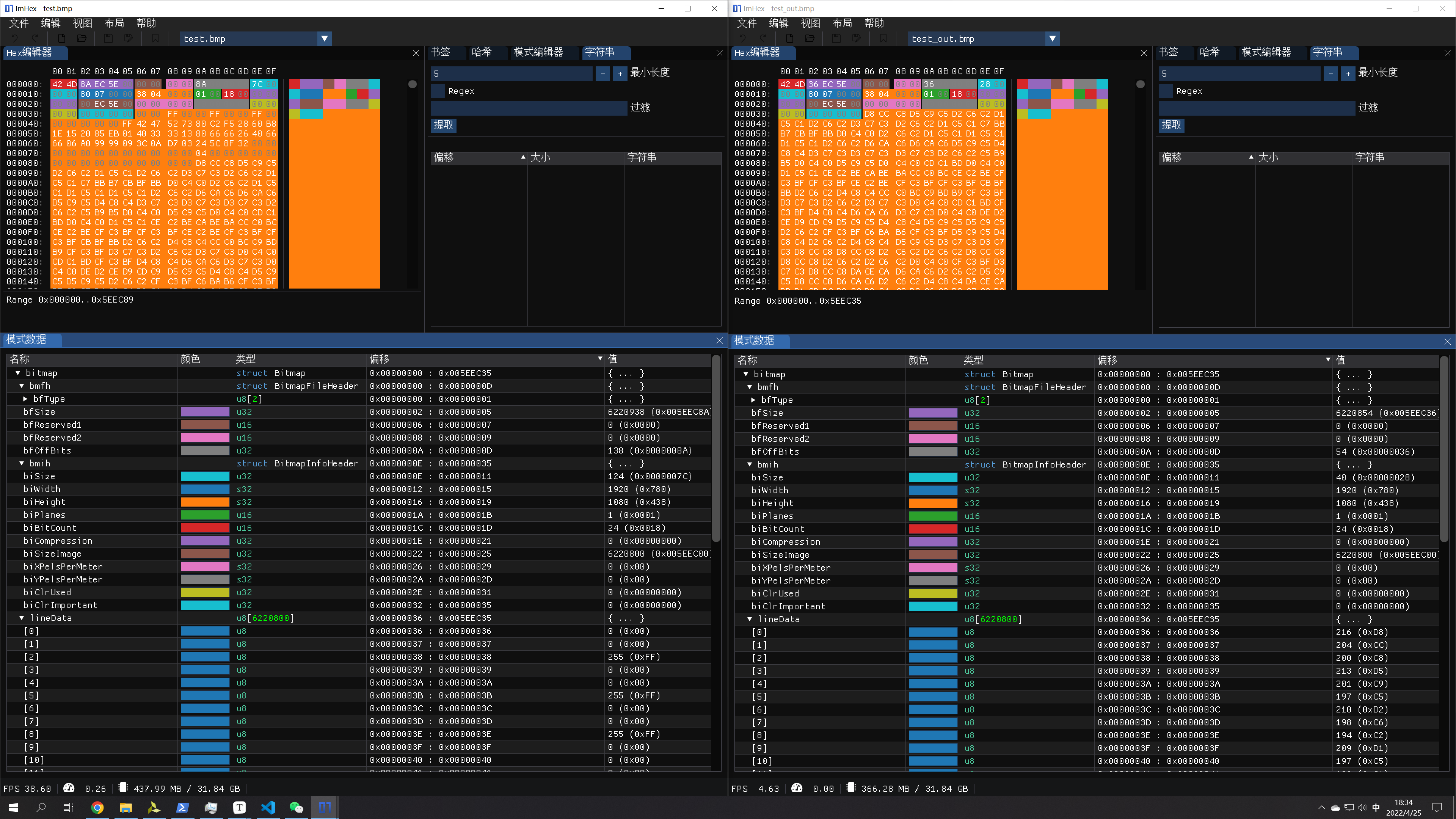Open test_out.bmp file selector dropdown
This screenshot has width=1456, height=819.
(x=1053, y=38)
